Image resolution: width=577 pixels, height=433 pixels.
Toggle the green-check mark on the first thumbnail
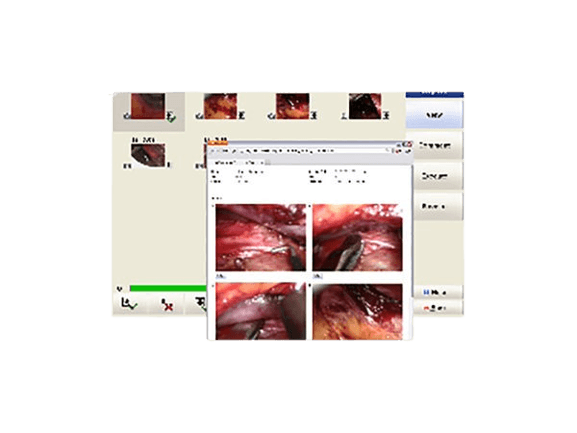pyautogui.click(x=171, y=116)
